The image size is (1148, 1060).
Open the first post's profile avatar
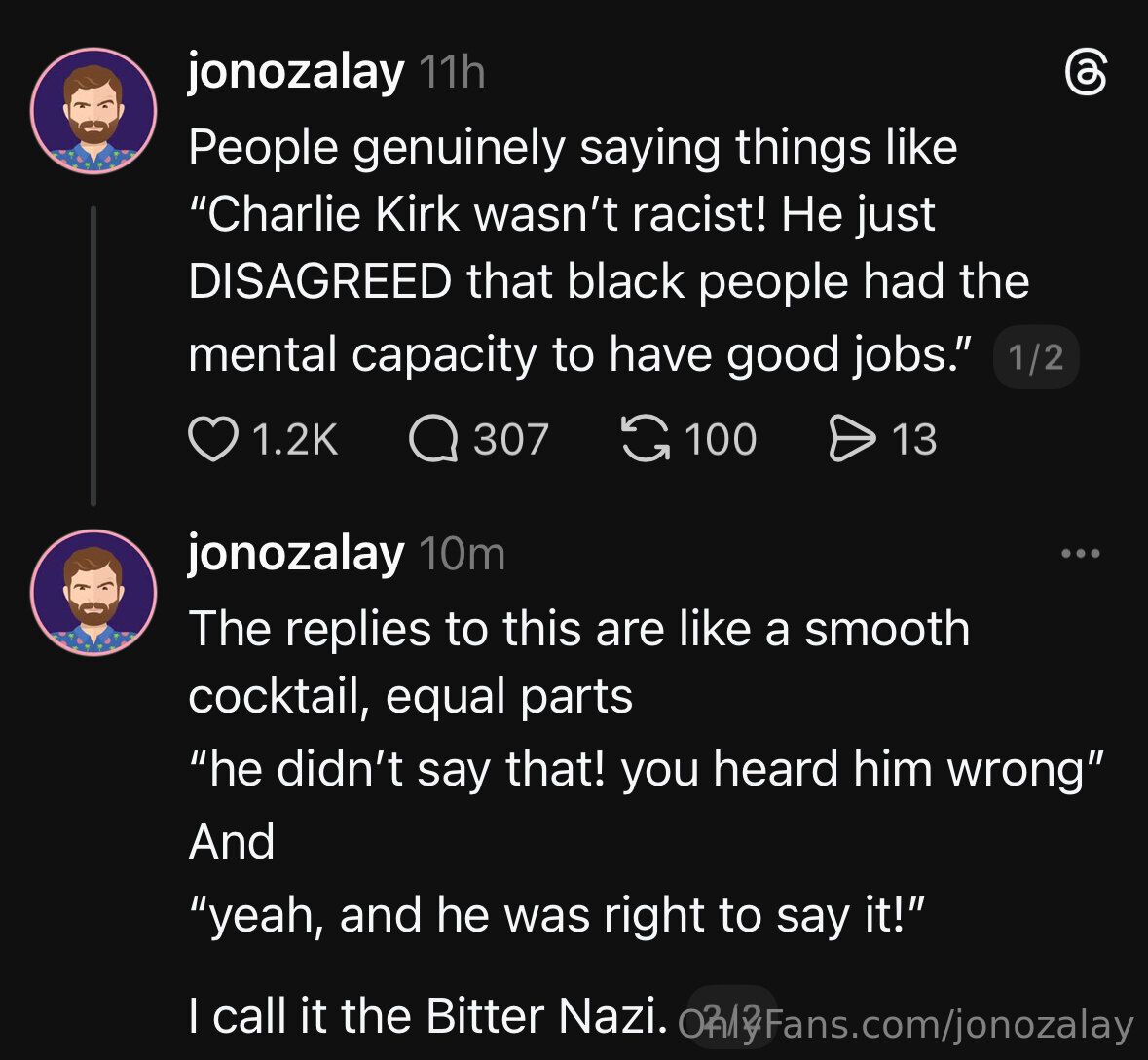(93, 110)
